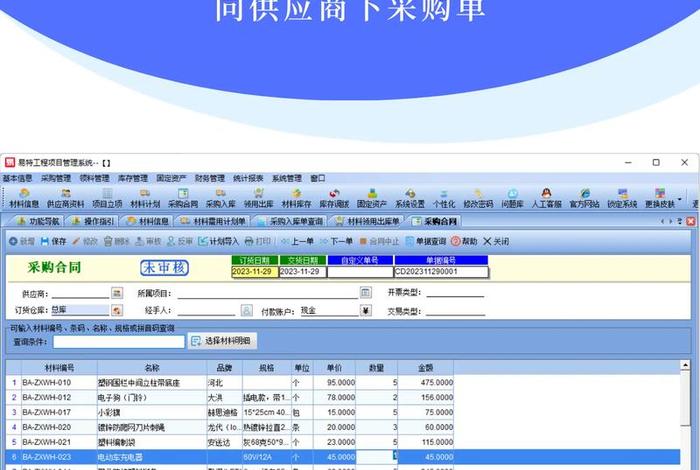Click the 项目立项 toolbar icon
The height and width of the screenshot is (470, 700).
click(x=107, y=198)
